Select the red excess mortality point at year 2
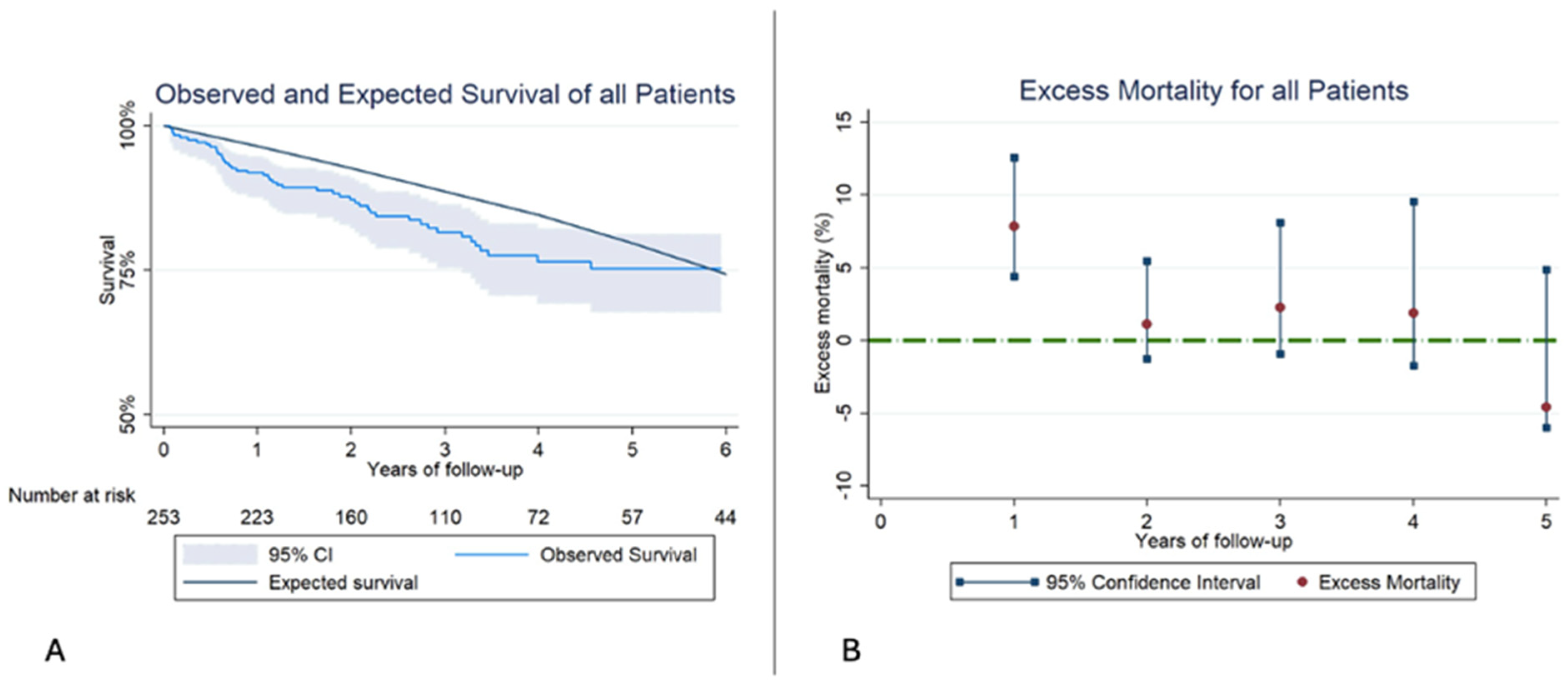Image resolution: width=1568 pixels, height=685 pixels. (x=1147, y=324)
